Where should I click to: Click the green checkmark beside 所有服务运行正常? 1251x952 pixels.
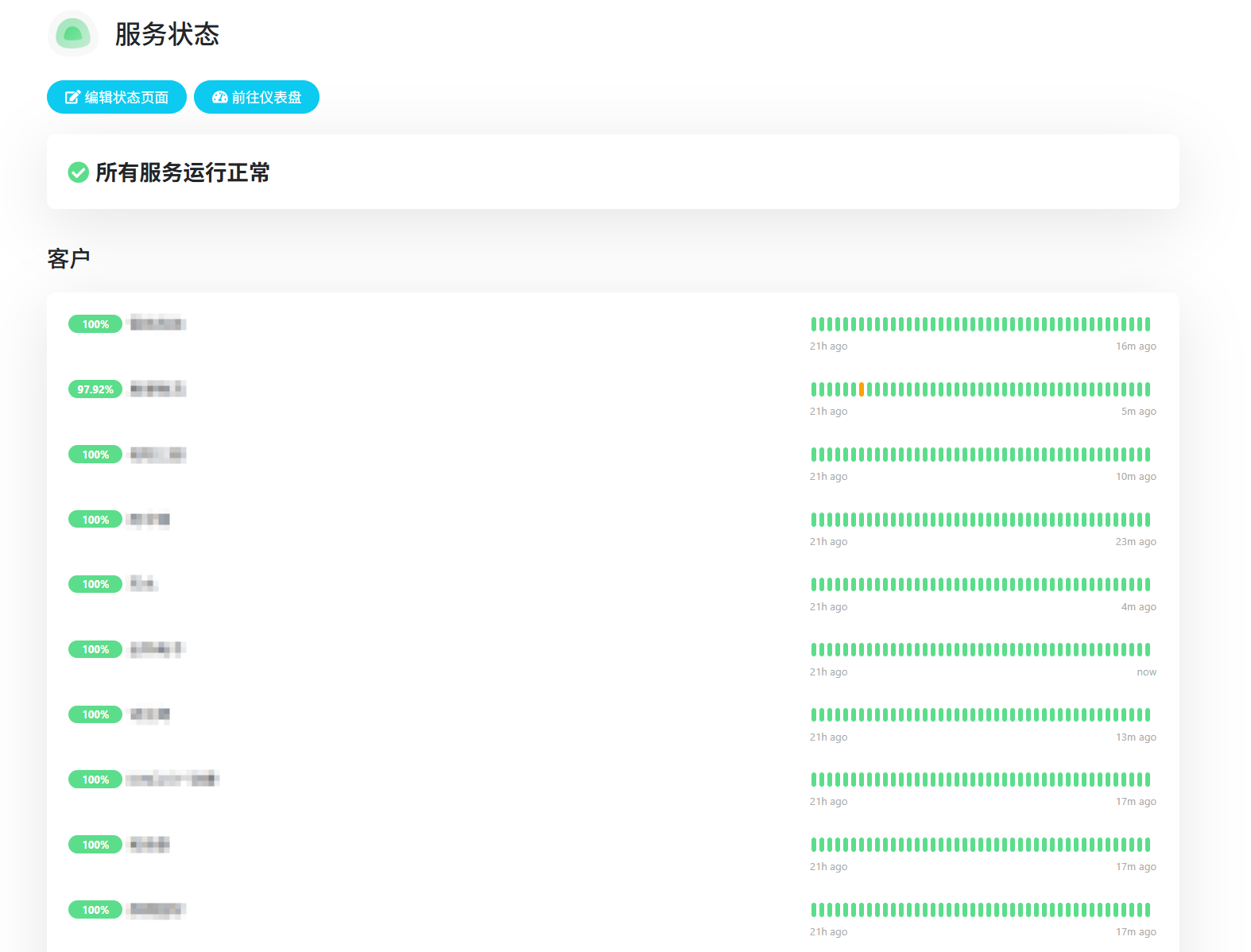pos(78,172)
